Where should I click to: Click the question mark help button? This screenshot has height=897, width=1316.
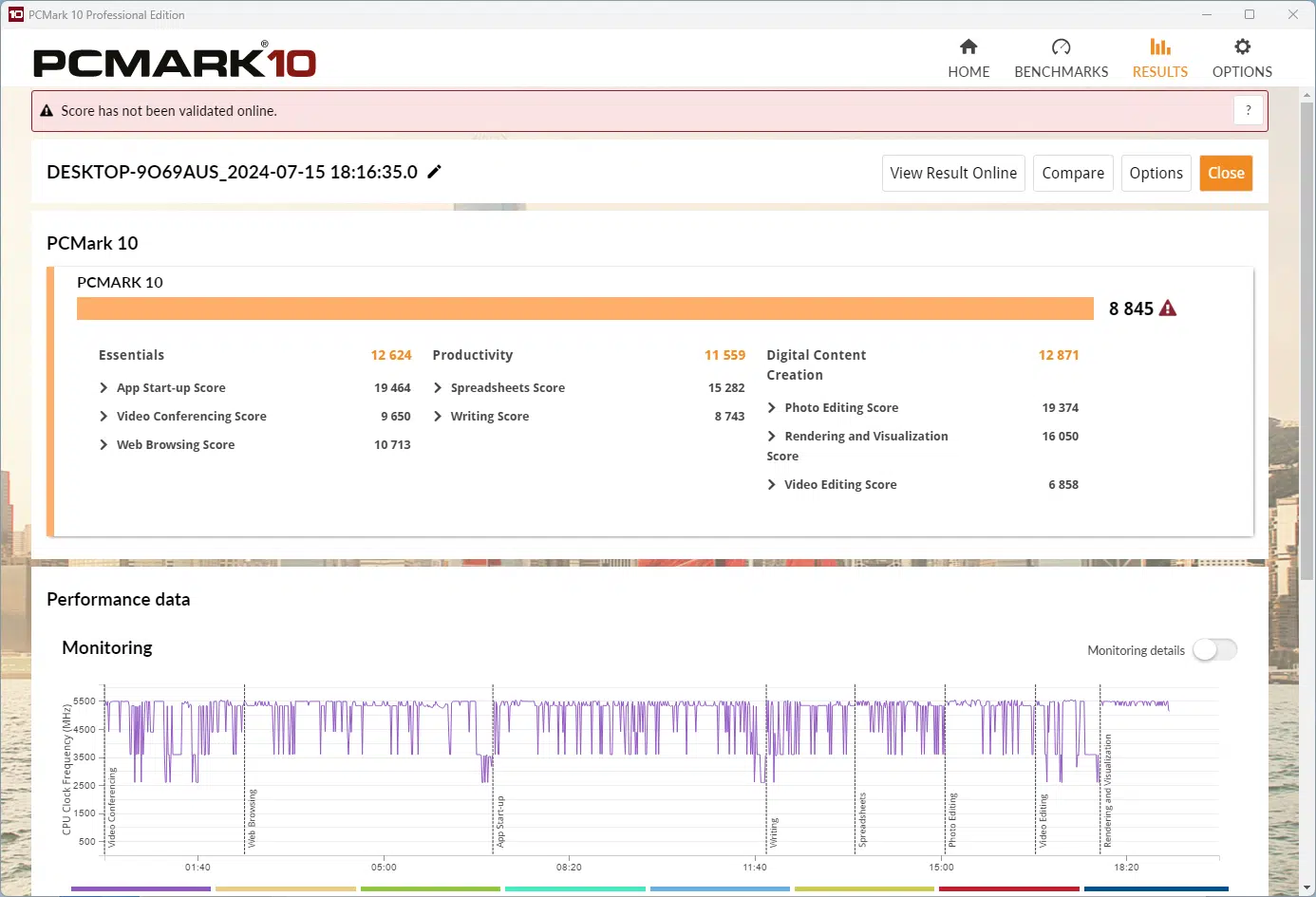[1249, 110]
